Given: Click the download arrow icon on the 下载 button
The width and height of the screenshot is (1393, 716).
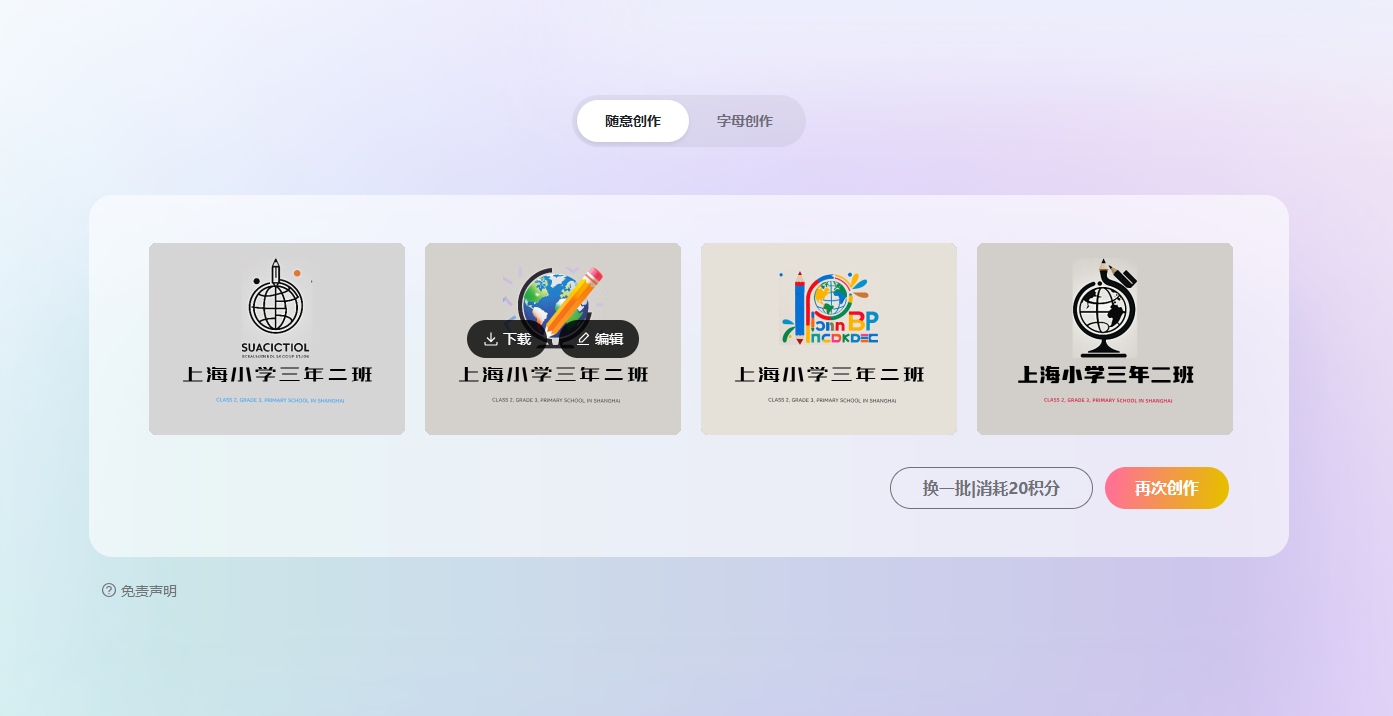Looking at the screenshot, I should 491,339.
